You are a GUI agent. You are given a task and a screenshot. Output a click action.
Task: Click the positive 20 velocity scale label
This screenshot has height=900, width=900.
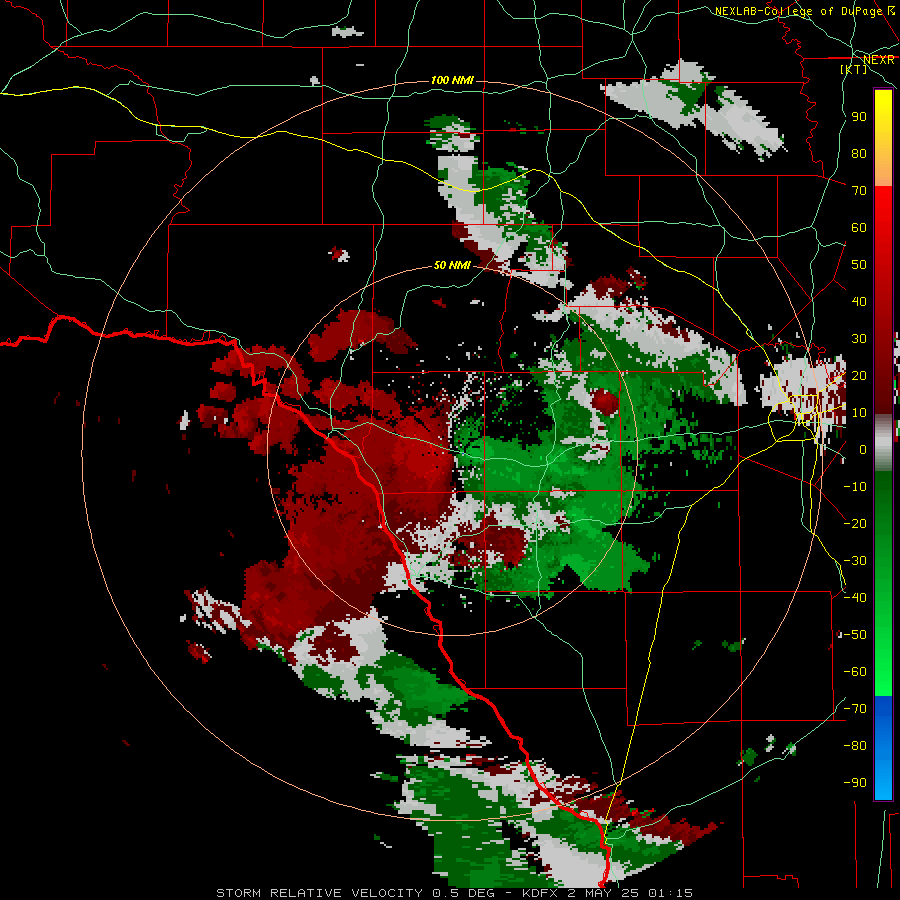[859, 376]
